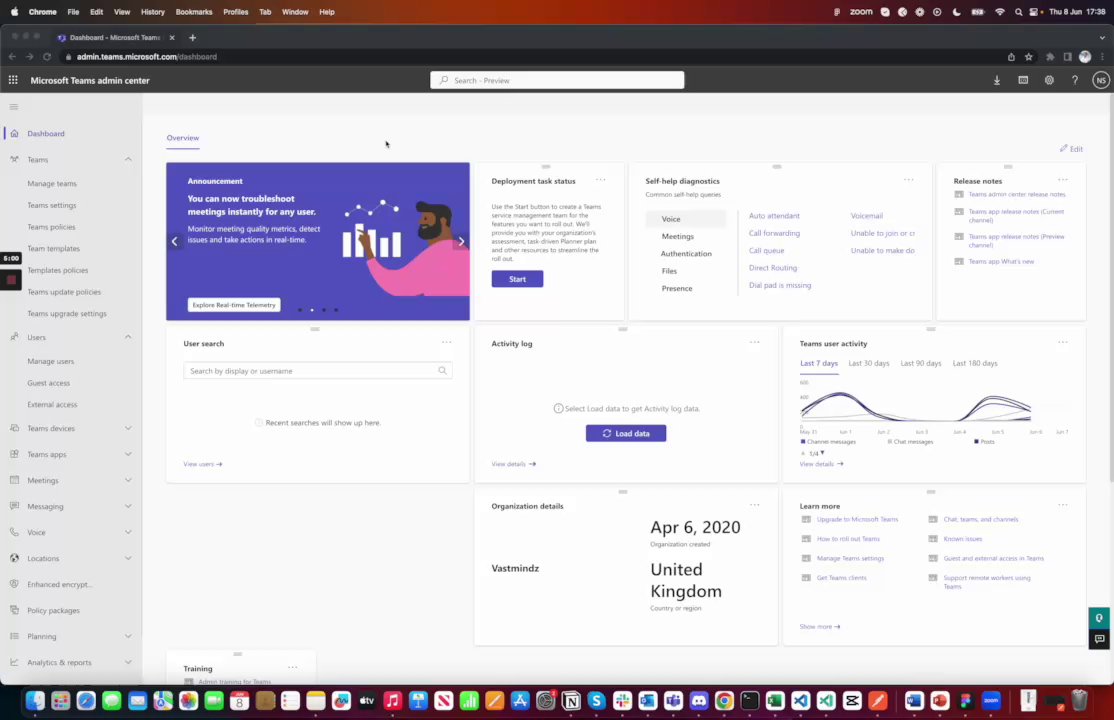Screen dimensions: 1114x720
Task: Select Meetings in Self-help diagnostics
Action: (678, 236)
